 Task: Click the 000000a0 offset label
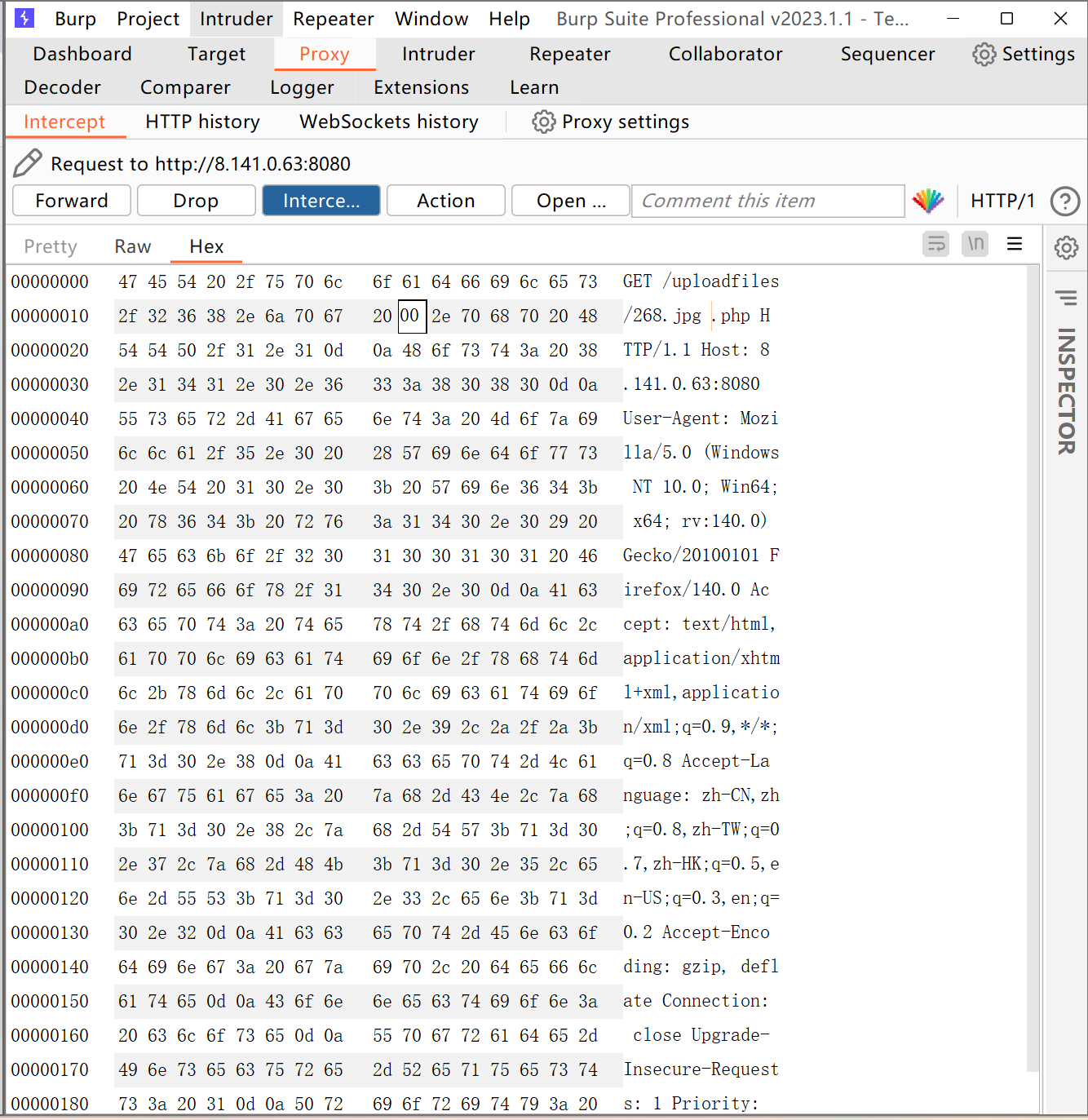coord(50,624)
